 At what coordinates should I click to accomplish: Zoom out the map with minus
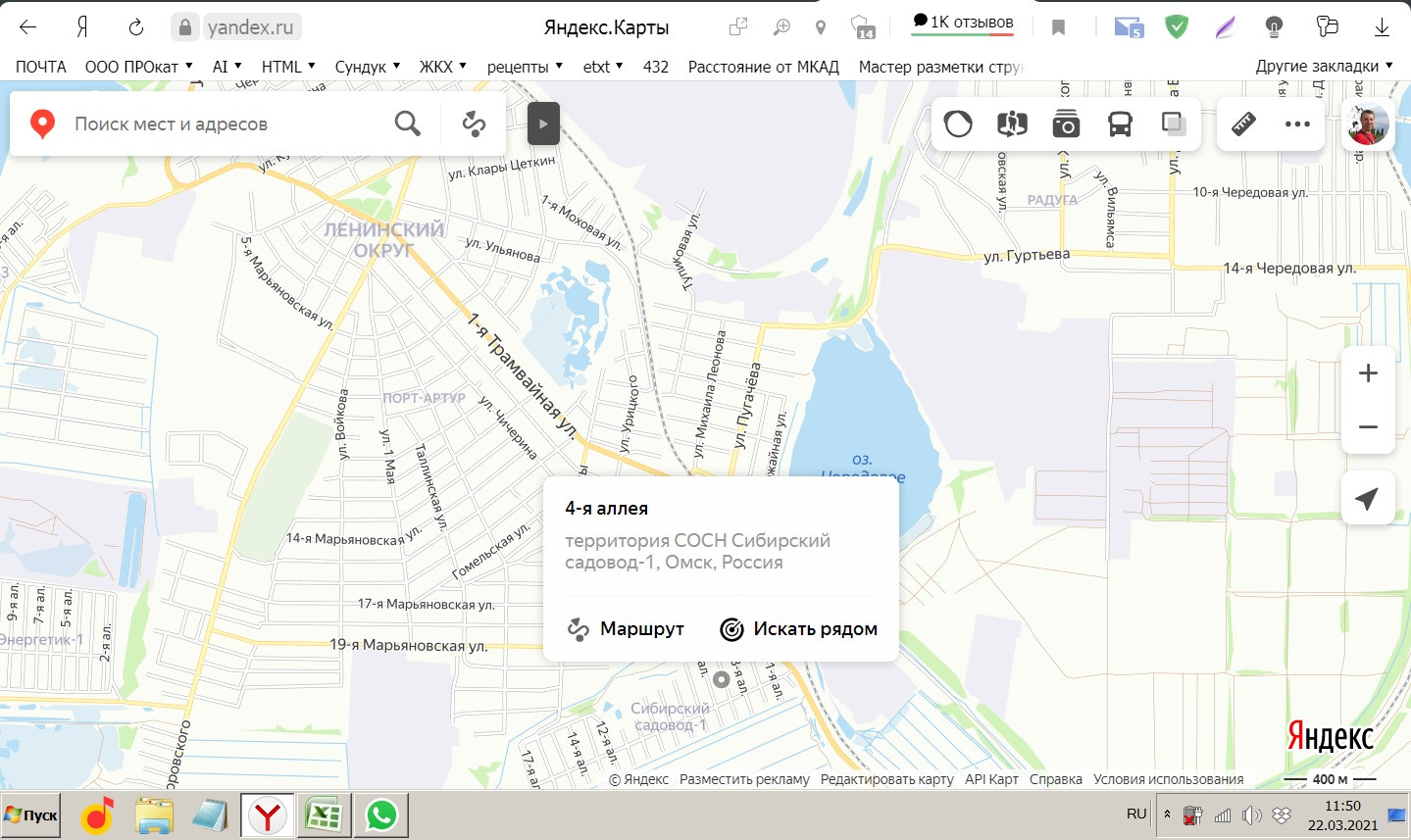(x=1368, y=427)
